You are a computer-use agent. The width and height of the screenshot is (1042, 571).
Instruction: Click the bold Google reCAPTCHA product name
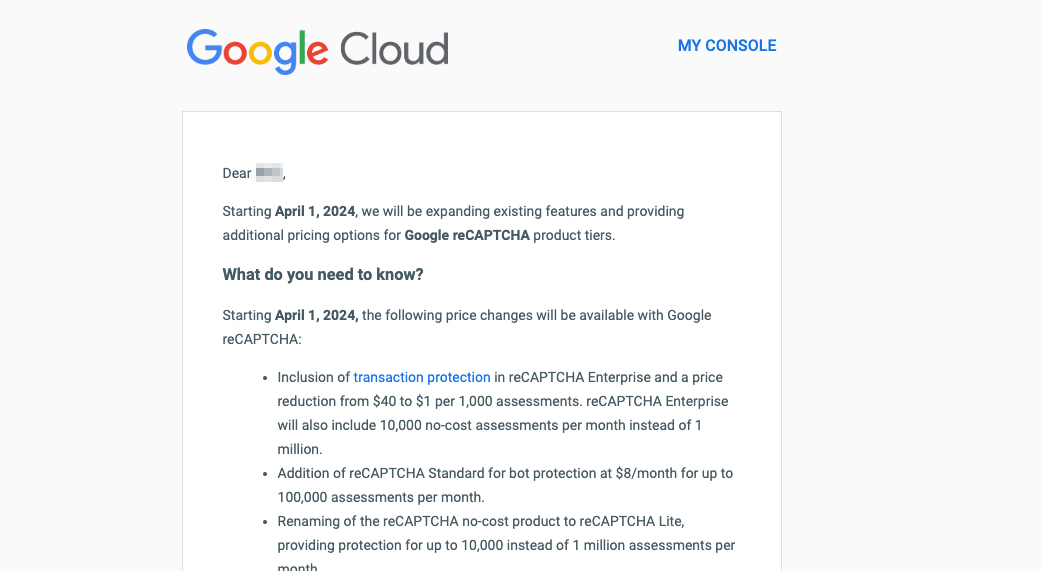[x=467, y=235]
